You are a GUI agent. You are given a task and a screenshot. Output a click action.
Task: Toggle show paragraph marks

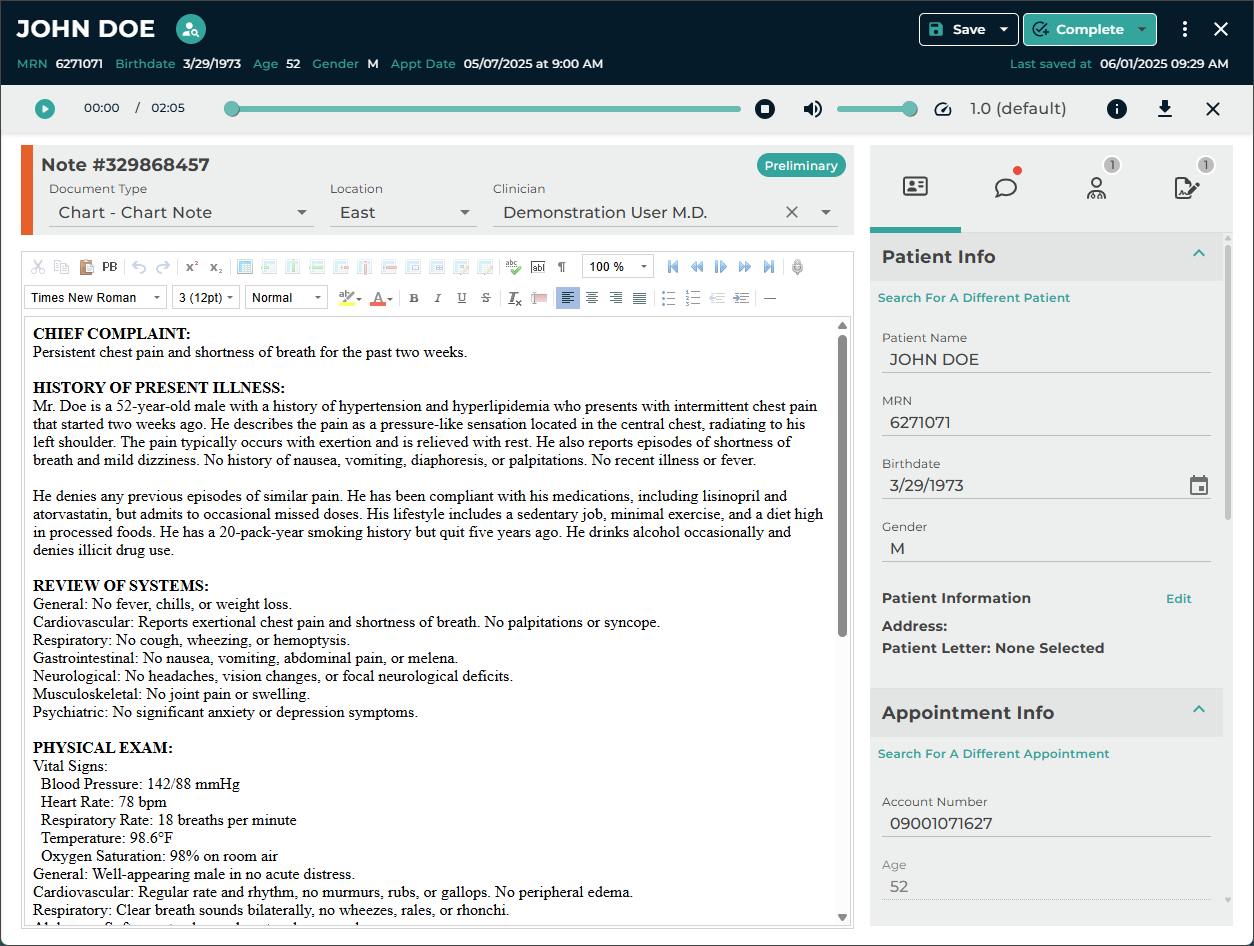[562, 267]
